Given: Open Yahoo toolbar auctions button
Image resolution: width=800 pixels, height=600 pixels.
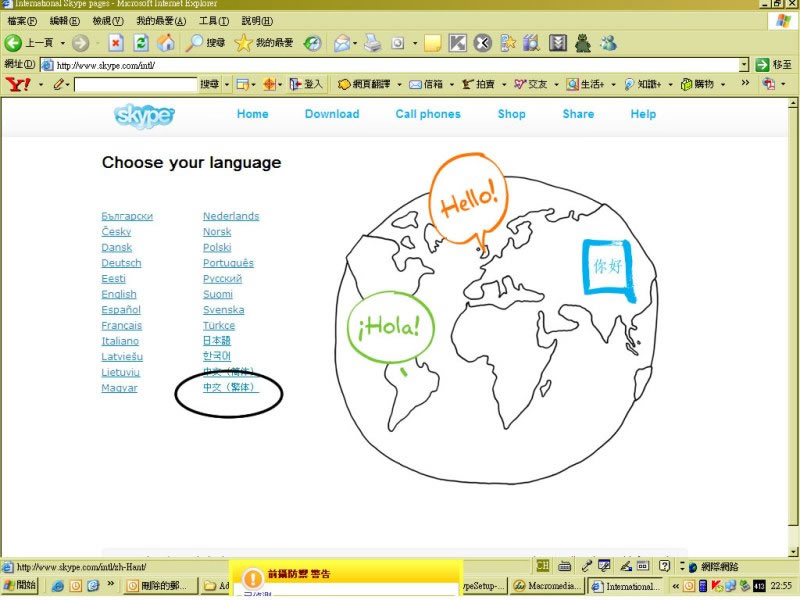Looking at the screenshot, I should (479, 84).
